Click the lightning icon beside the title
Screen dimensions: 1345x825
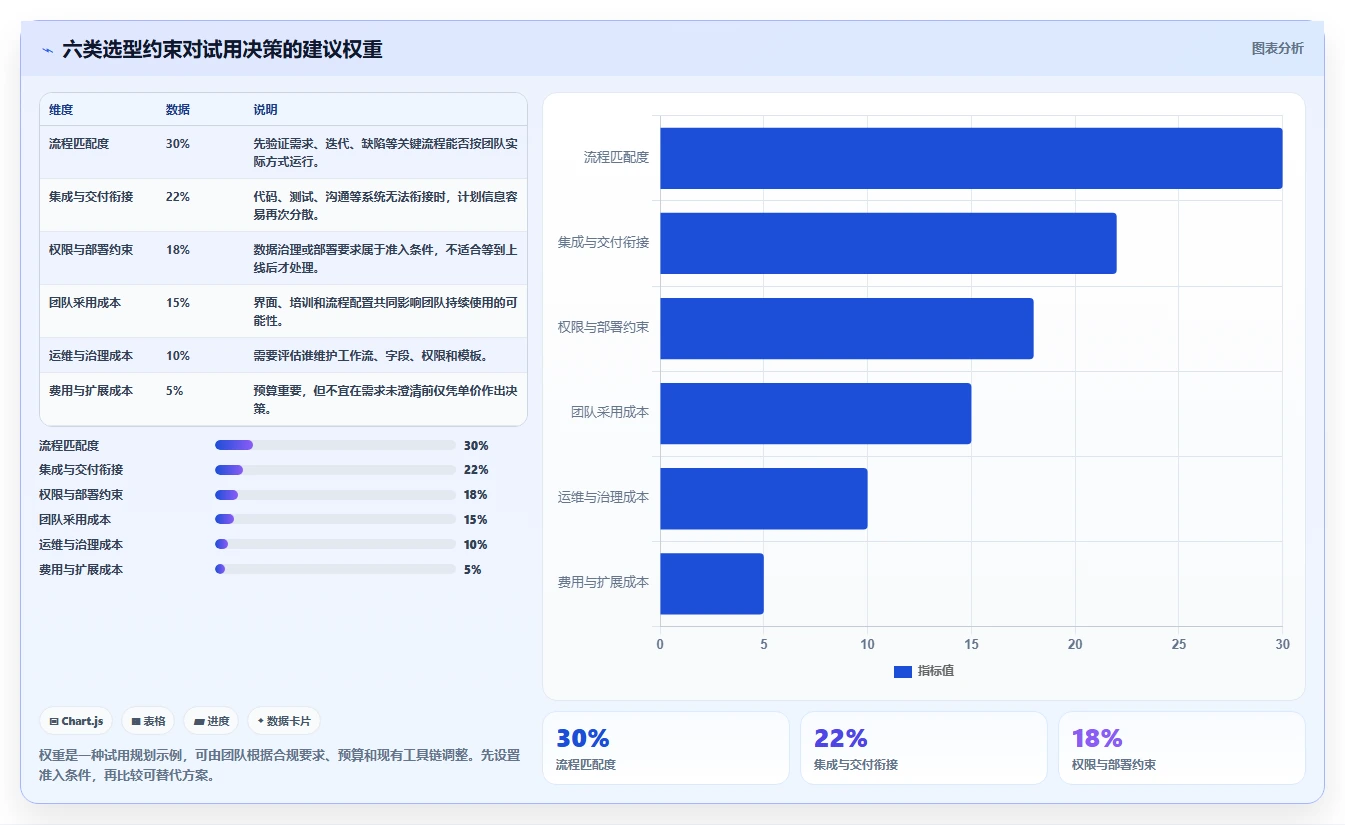click(47, 49)
